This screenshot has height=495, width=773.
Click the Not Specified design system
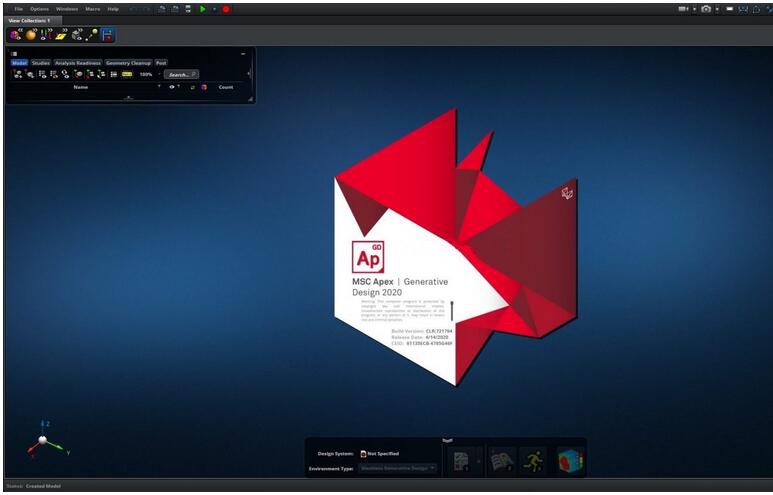(380, 454)
